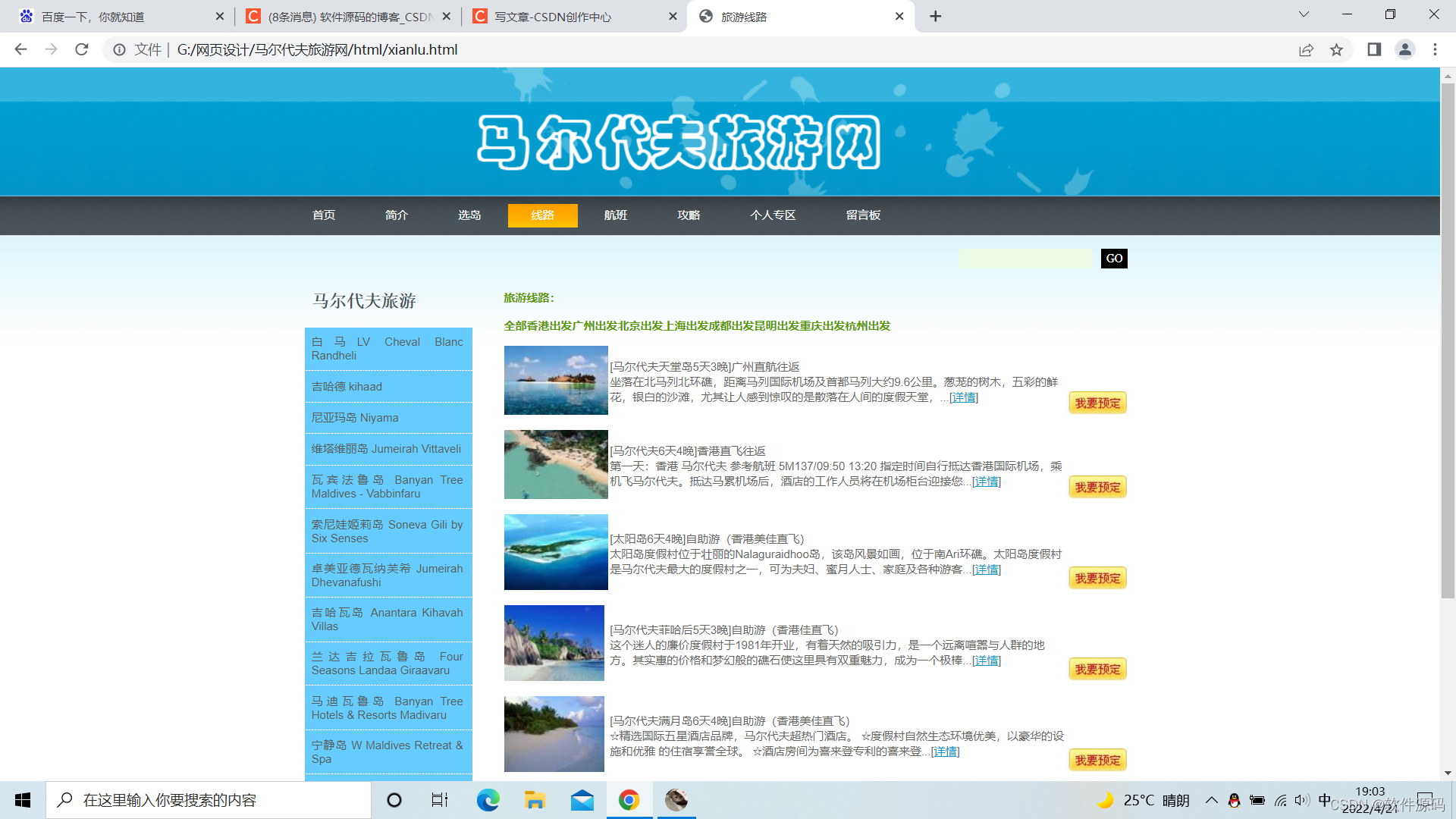Open the browser side panel icon
The width and height of the screenshot is (1456, 819).
click(x=1374, y=49)
